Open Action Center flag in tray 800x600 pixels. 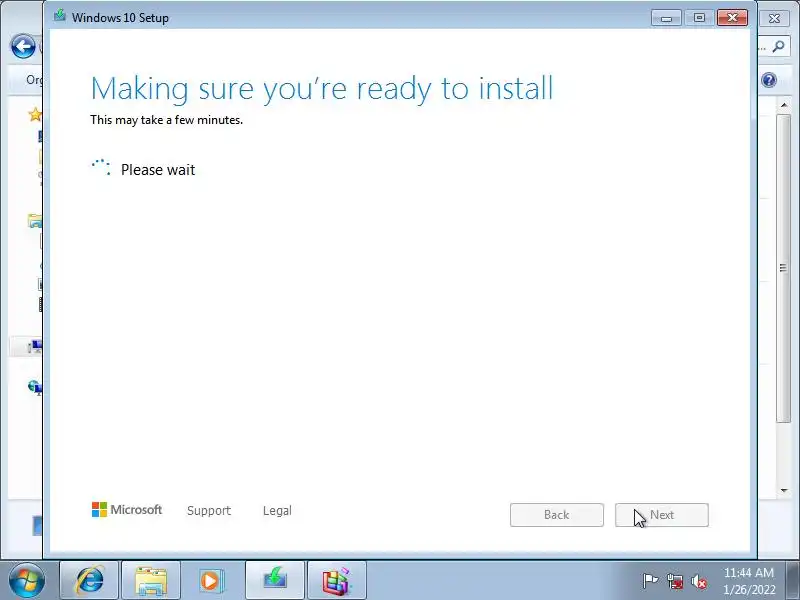pos(650,581)
